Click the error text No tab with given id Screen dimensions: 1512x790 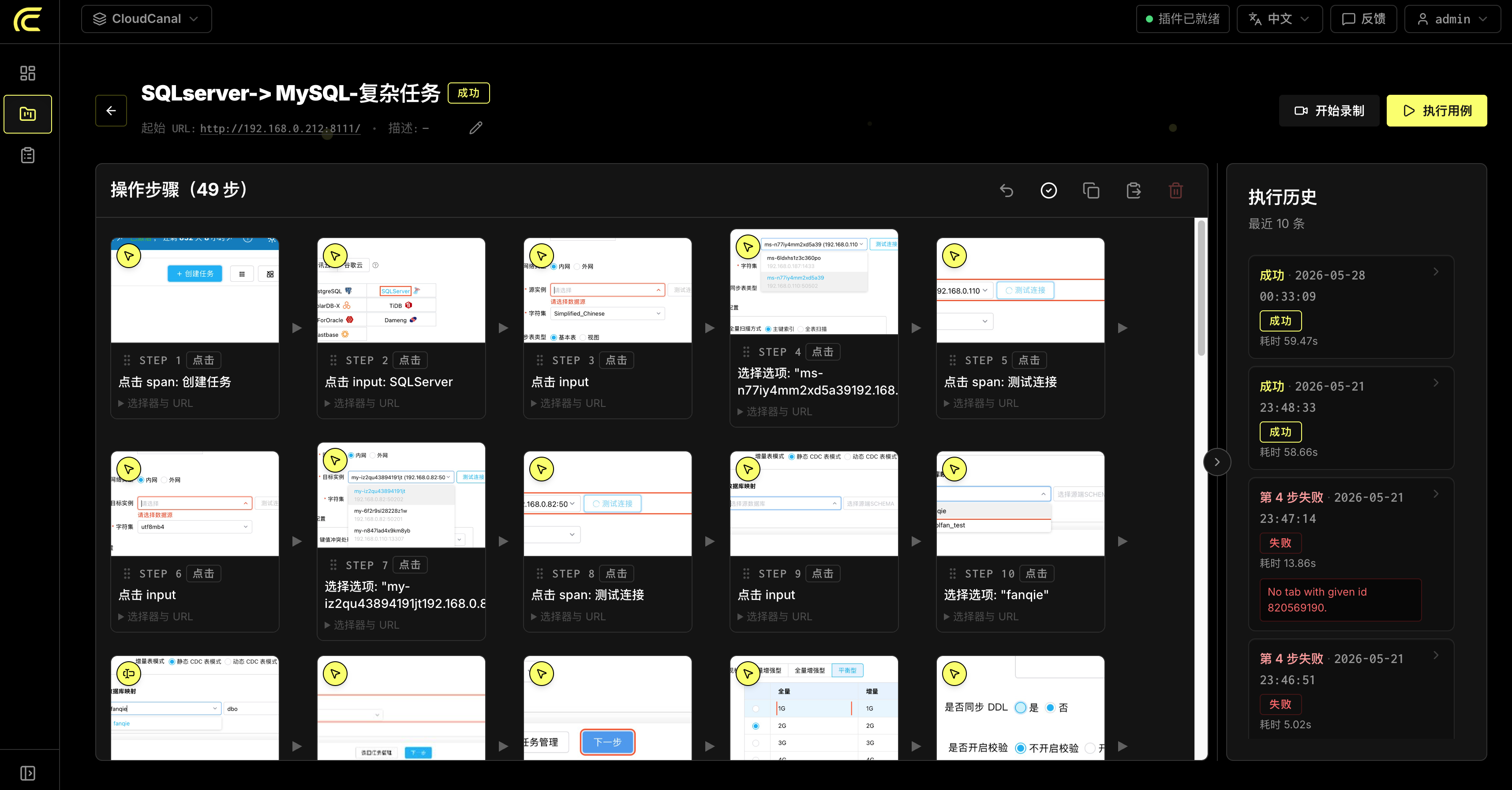click(x=1317, y=600)
